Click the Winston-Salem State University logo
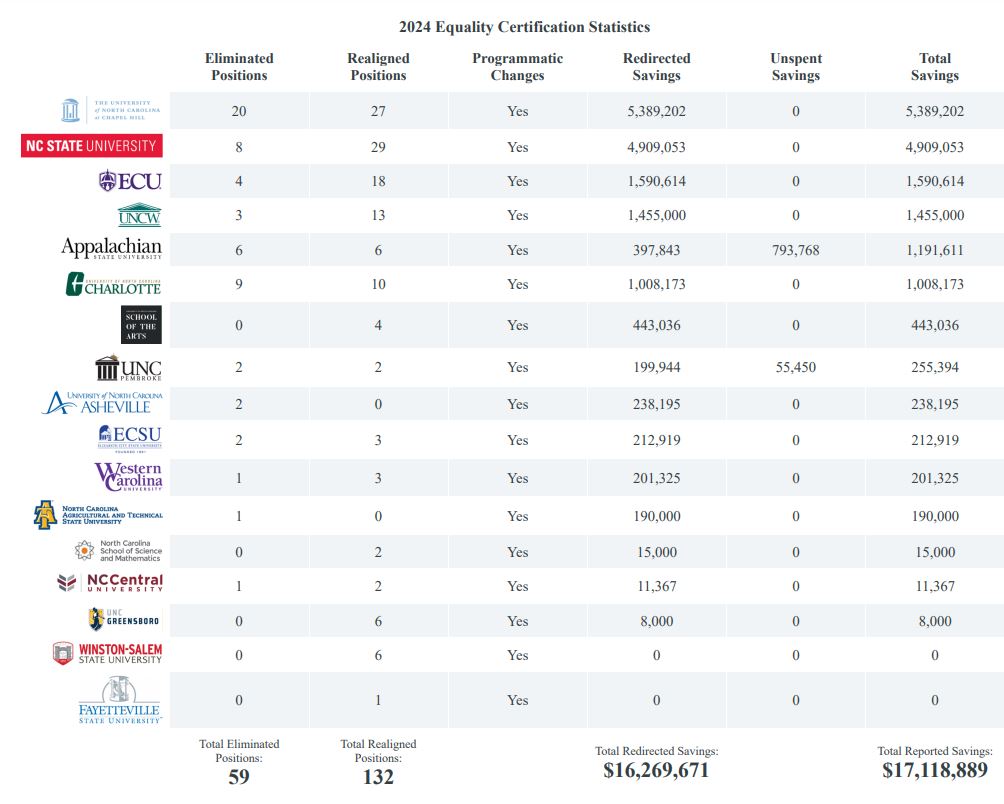1004x804 pixels. [x=107, y=654]
